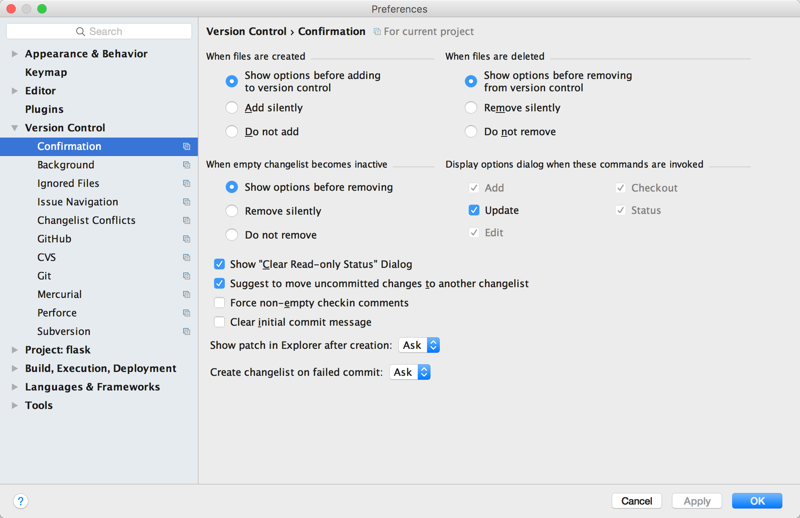Click the help question mark icon
The height and width of the screenshot is (518, 800).
20,501
